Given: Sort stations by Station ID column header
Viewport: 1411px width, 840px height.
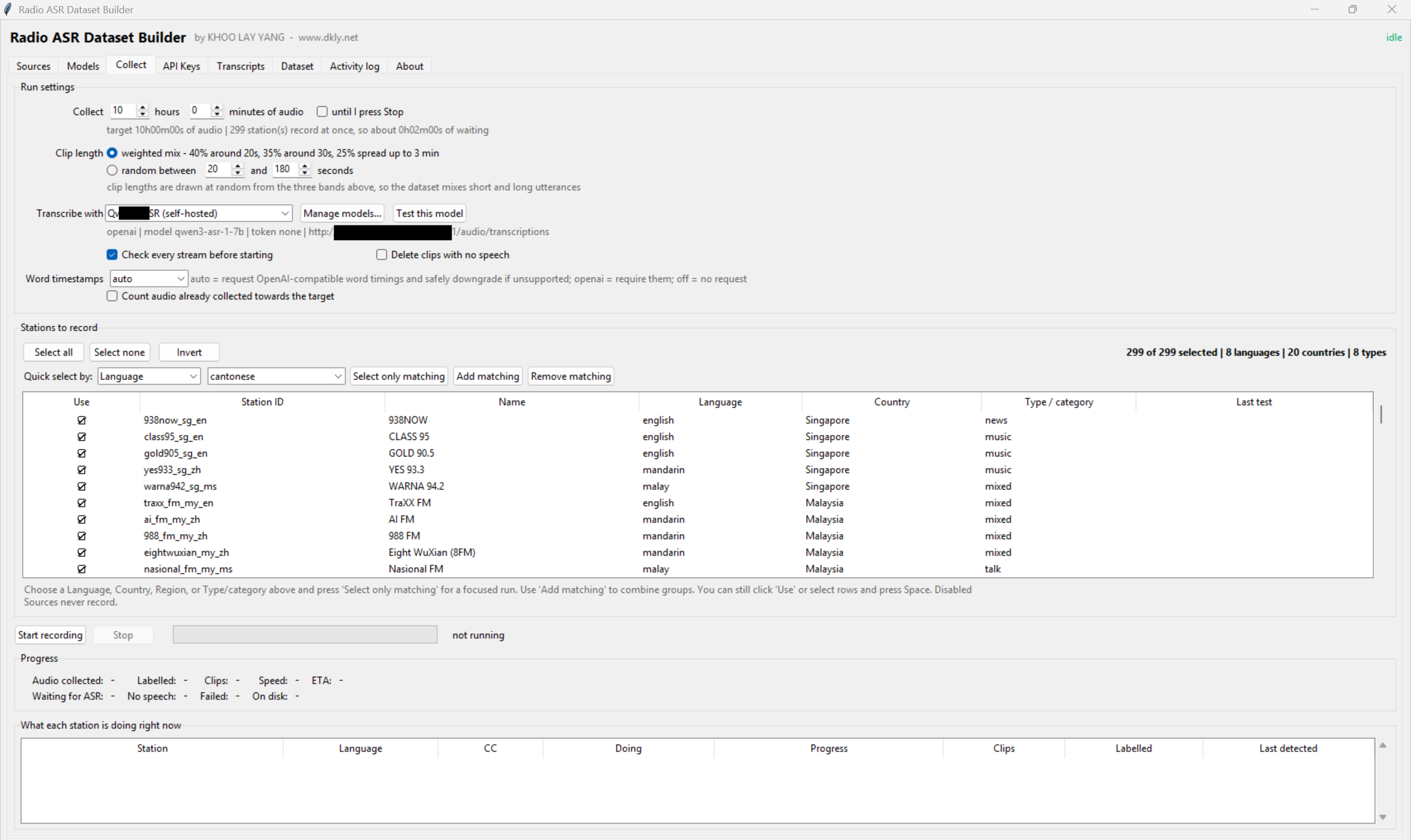Looking at the screenshot, I should click(x=262, y=402).
